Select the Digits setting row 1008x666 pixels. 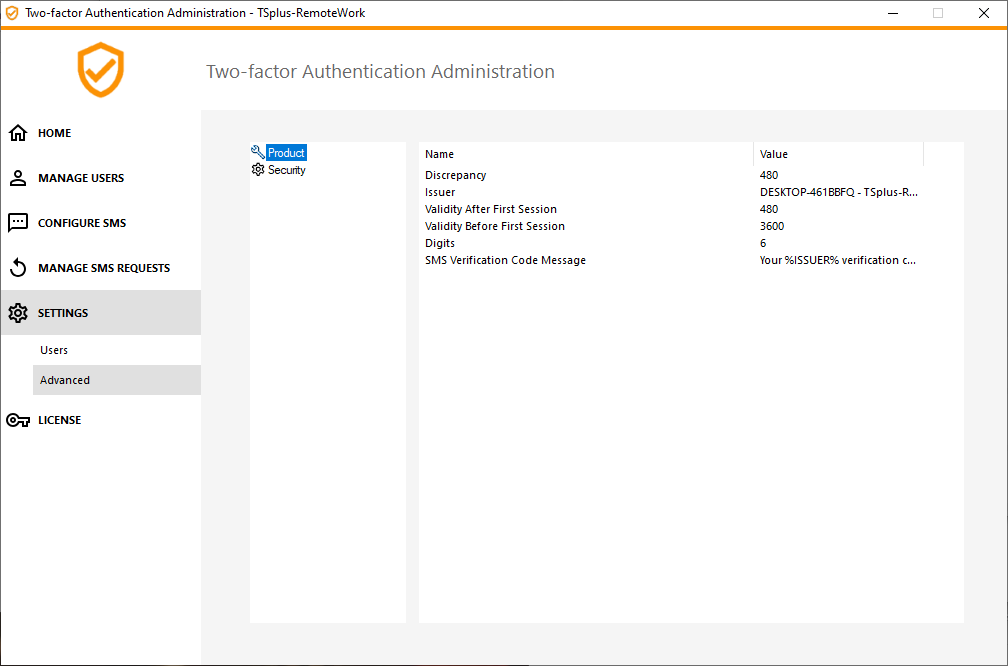(439, 242)
